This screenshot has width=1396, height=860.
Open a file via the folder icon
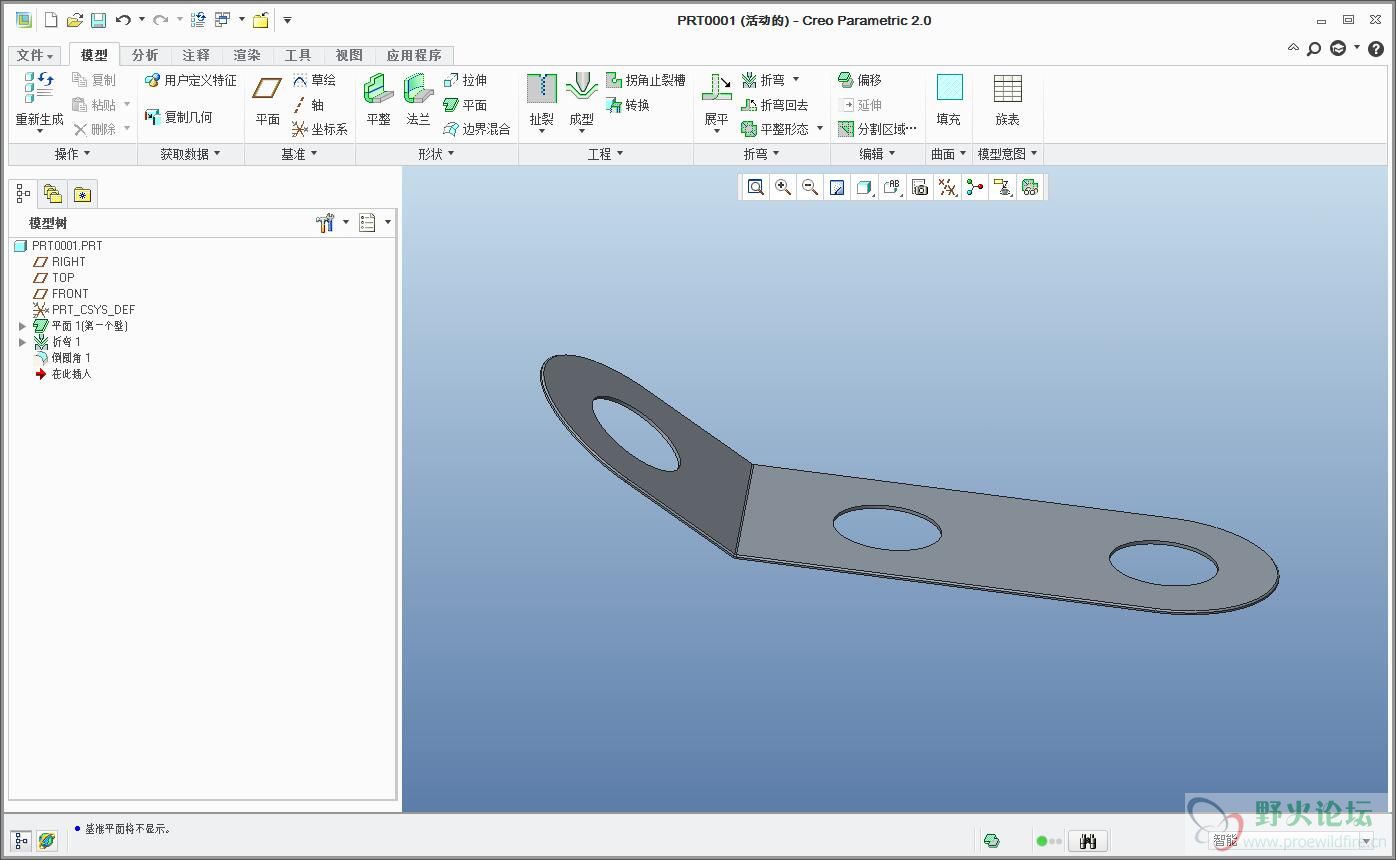(75, 20)
